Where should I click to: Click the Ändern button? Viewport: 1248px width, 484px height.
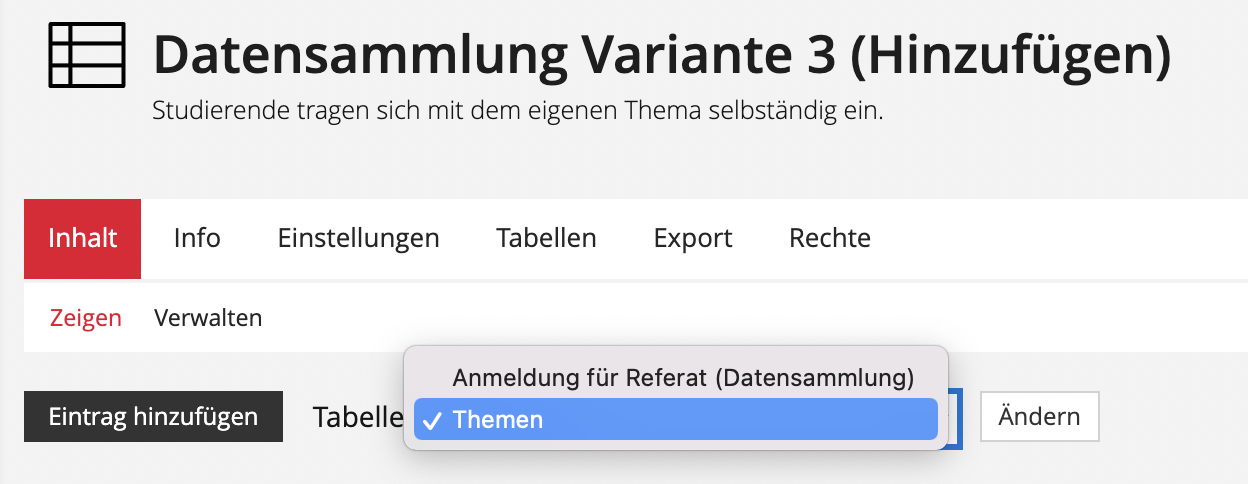pos(1039,416)
